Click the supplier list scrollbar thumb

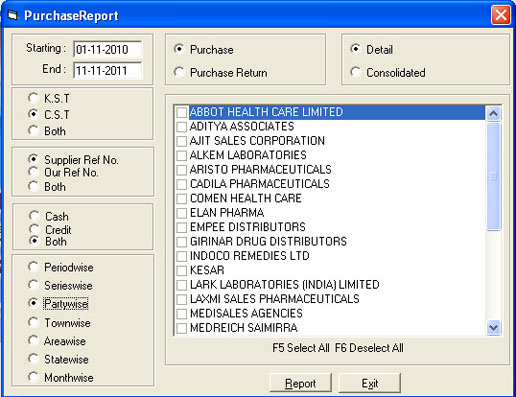[x=493, y=176]
